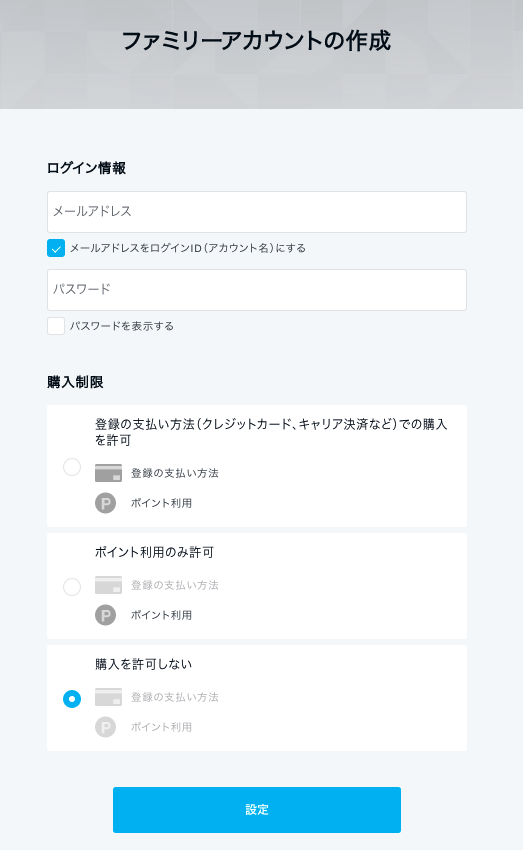This screenshot has width=523, height=850.
Task: Click card icon under ポイント利用のみ許可
Action: click(108, 585)
